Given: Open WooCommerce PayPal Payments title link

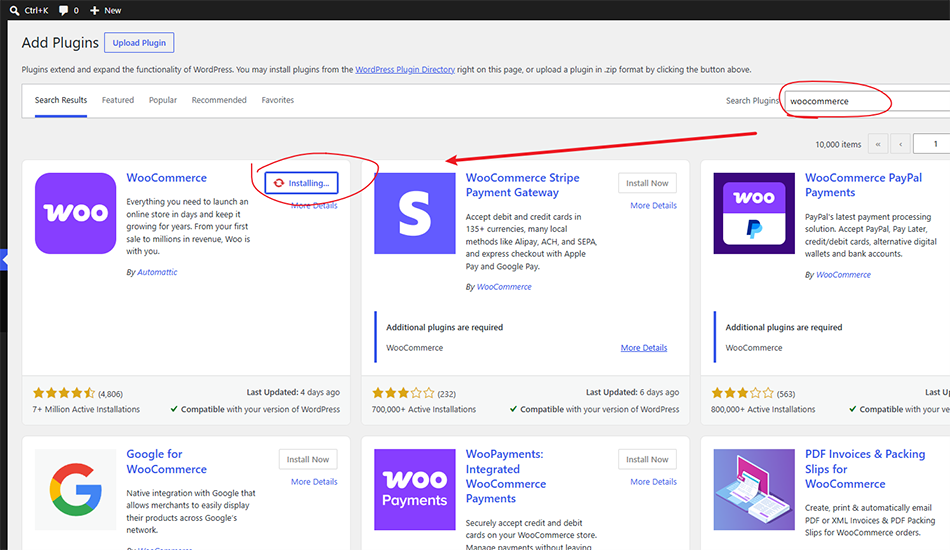Looking at the screenshot, I should (x=863, y=185).
